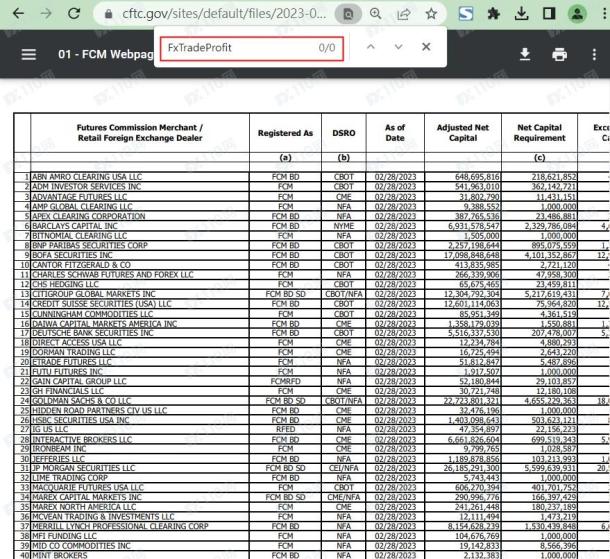View site lock information
Screen dimensions: 610x559
coord(109,14)
